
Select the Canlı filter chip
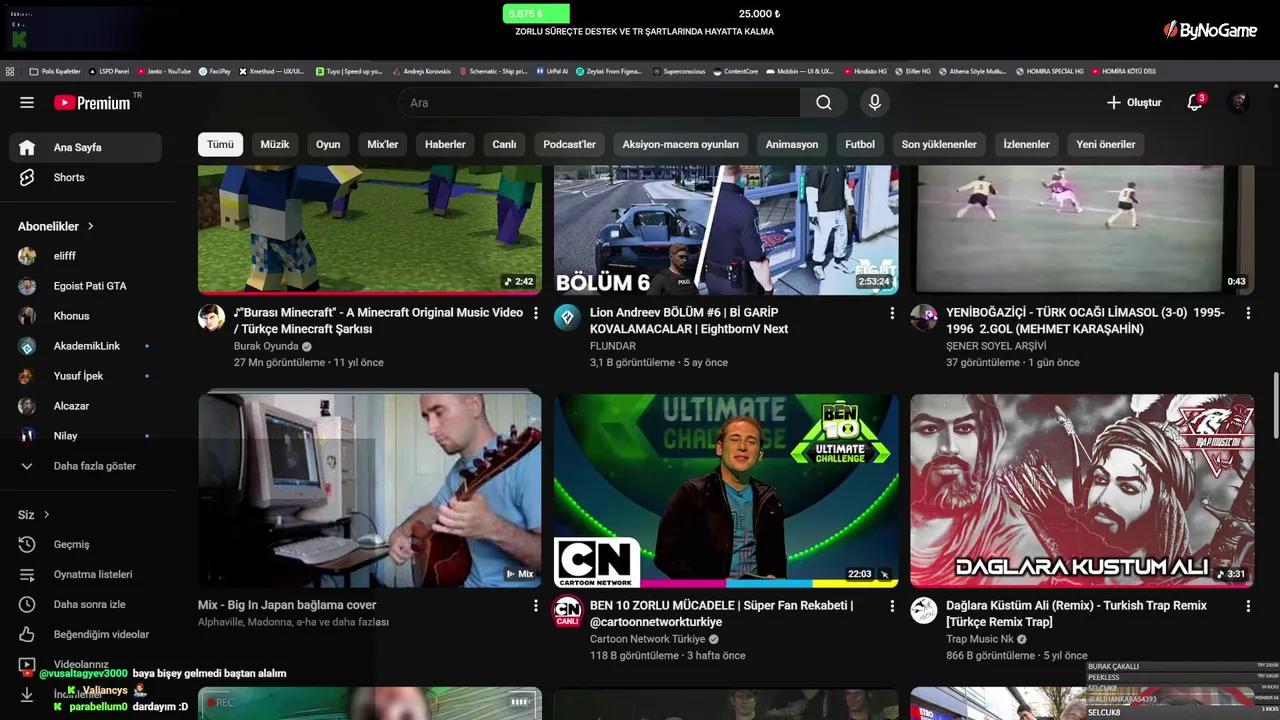[x=504, y=144]
